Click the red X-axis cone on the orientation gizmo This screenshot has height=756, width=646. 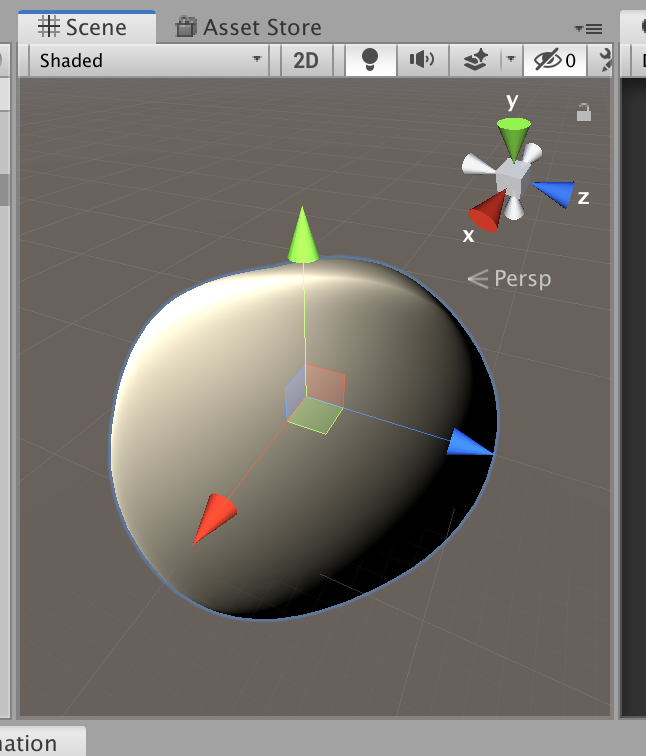pos(486,213)
